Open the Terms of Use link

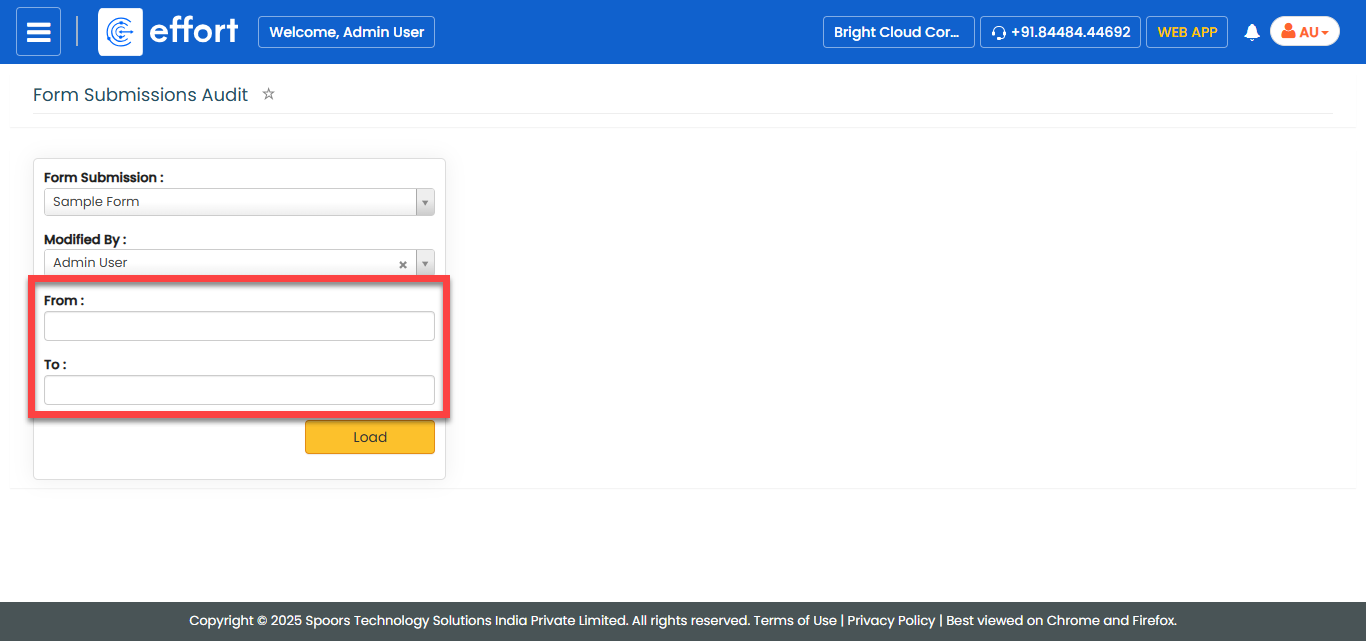tap(794, 620)
